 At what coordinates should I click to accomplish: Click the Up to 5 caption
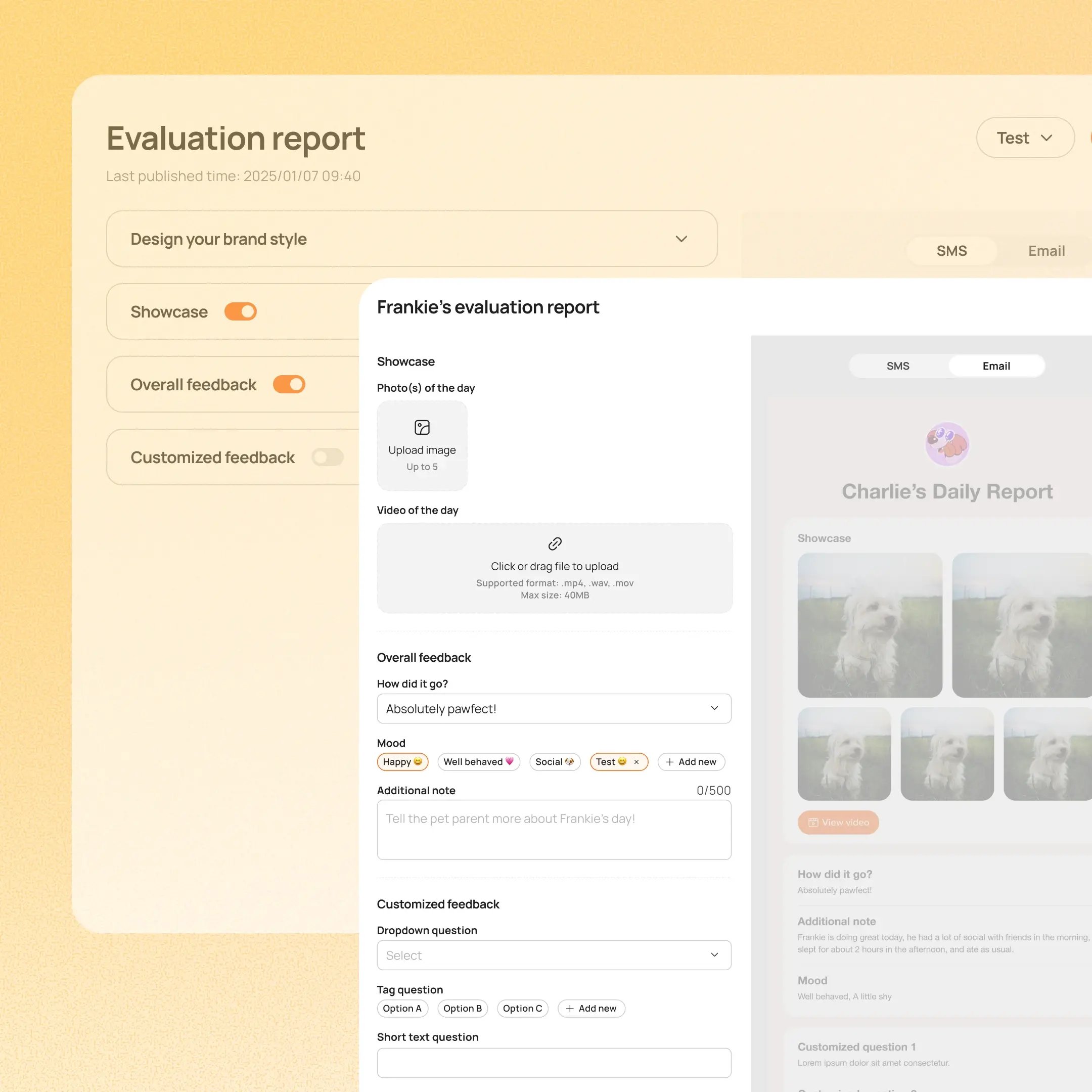(x=422, y=467)
